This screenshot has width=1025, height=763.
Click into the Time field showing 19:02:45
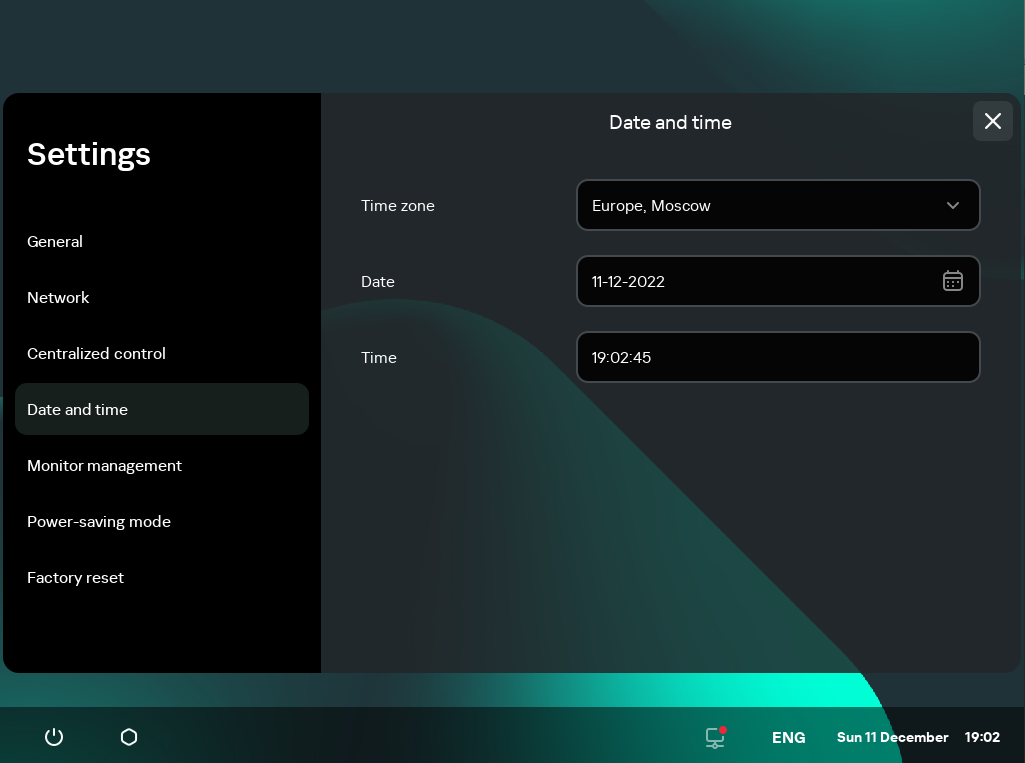point(778,357)
